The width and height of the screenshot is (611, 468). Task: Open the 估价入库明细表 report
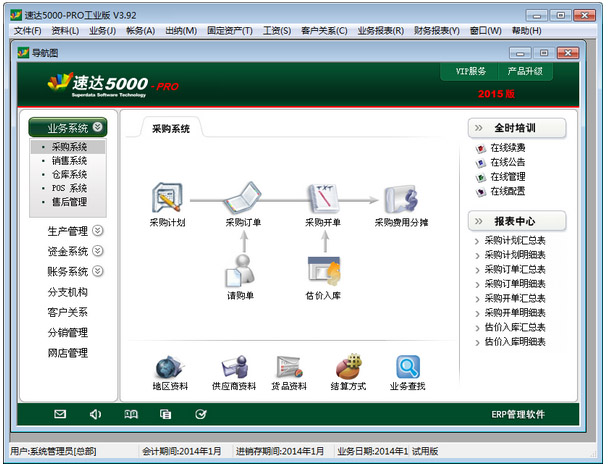(x=515, y=342)
